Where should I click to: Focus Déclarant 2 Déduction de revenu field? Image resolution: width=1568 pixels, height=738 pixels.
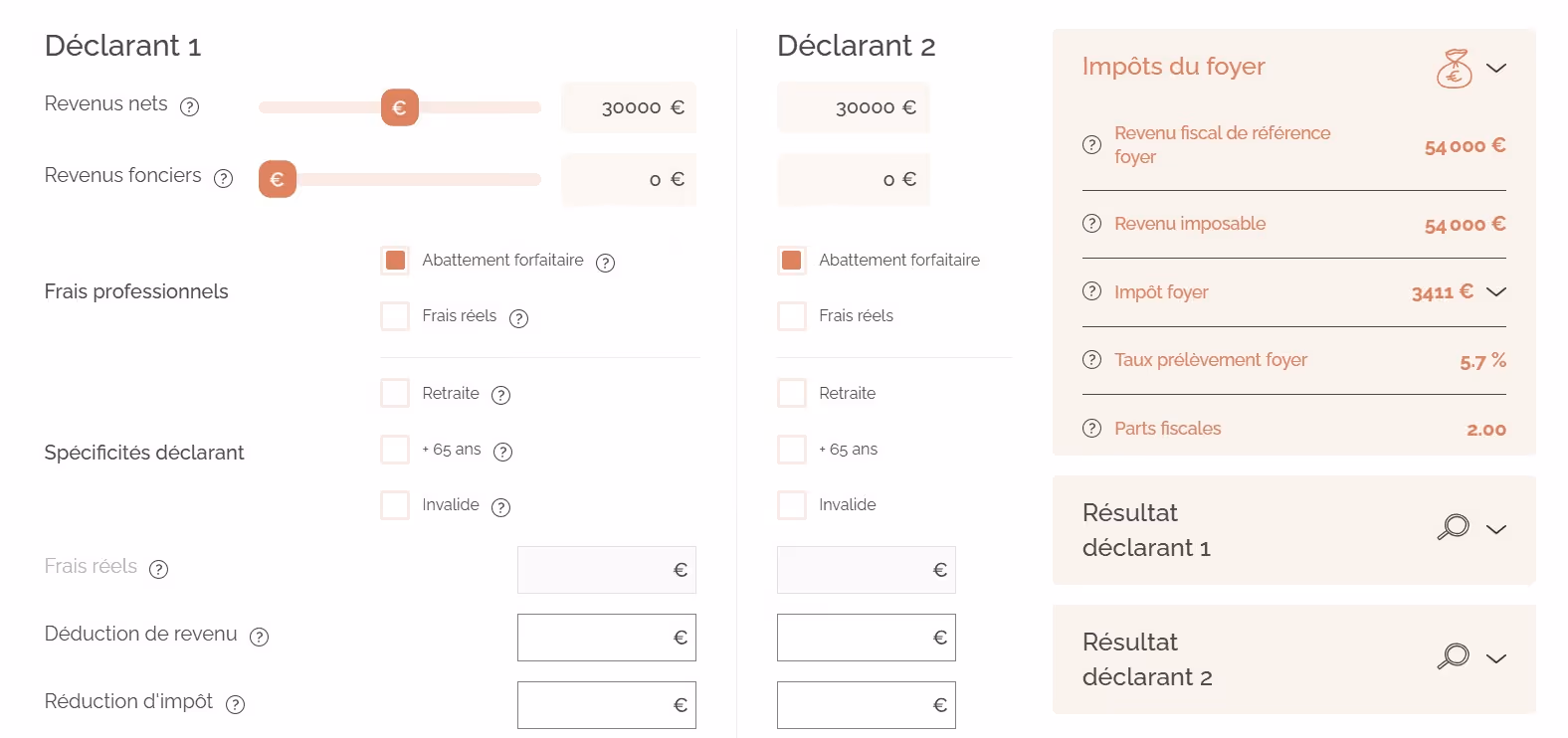867,638
